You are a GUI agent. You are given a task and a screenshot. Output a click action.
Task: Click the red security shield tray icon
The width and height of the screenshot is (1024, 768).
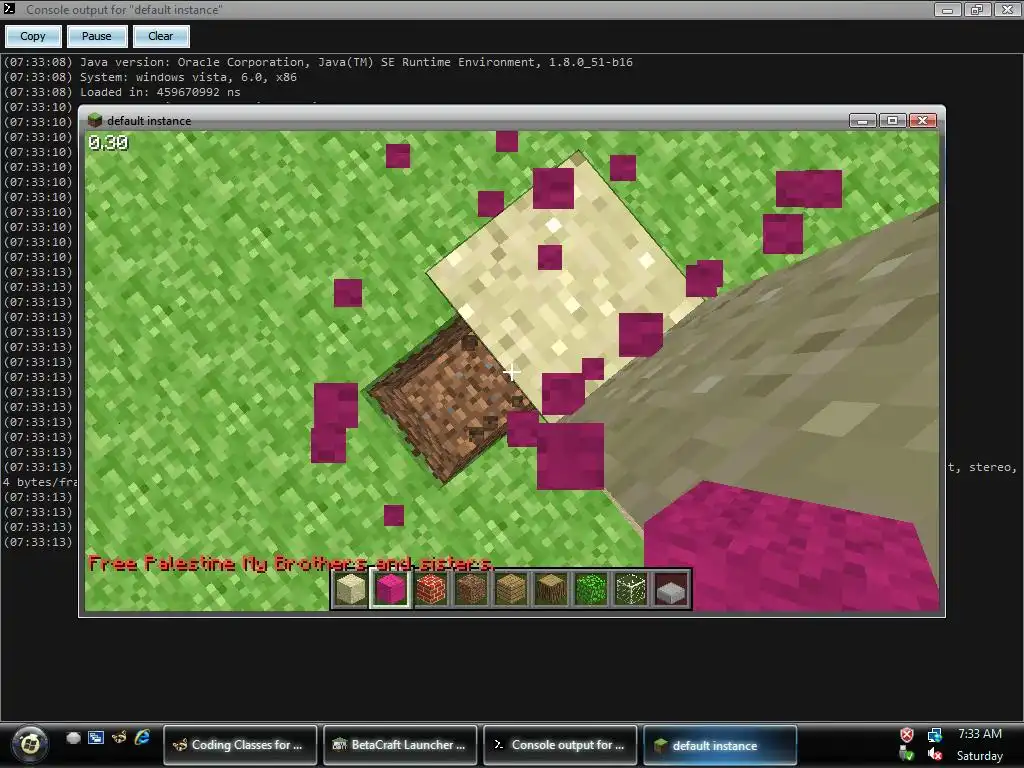point(907,735)
